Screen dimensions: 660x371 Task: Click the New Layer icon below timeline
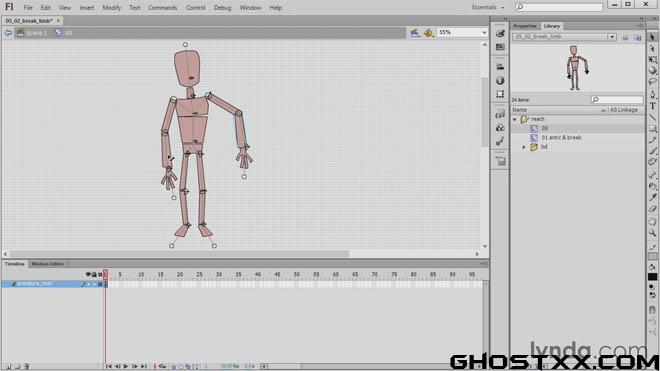[8, 366]
